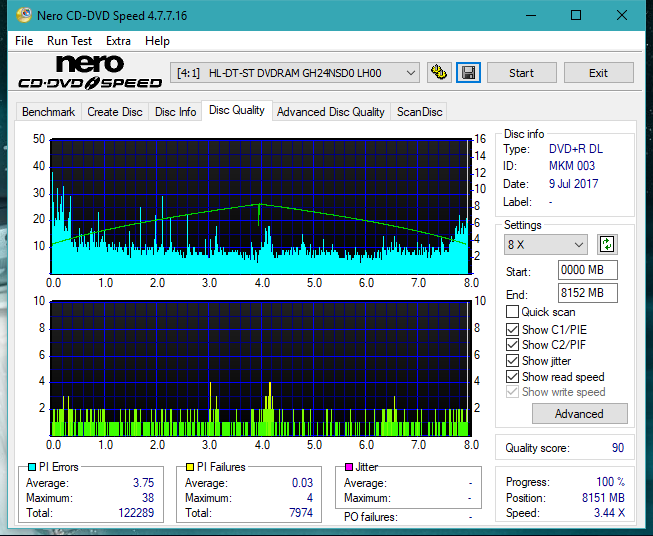The image size is (653, 536).
Task: Click the magenta Jitter legend swatch
Action: point(349,467)
